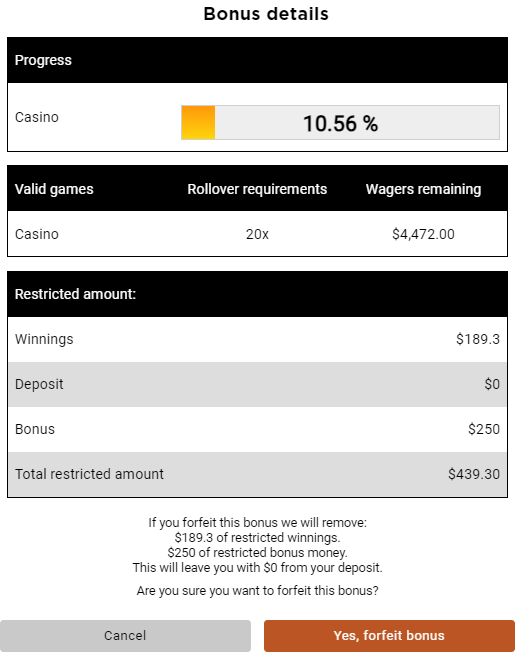
Task: Click the $439.30 total value
Action: (474, 474)
